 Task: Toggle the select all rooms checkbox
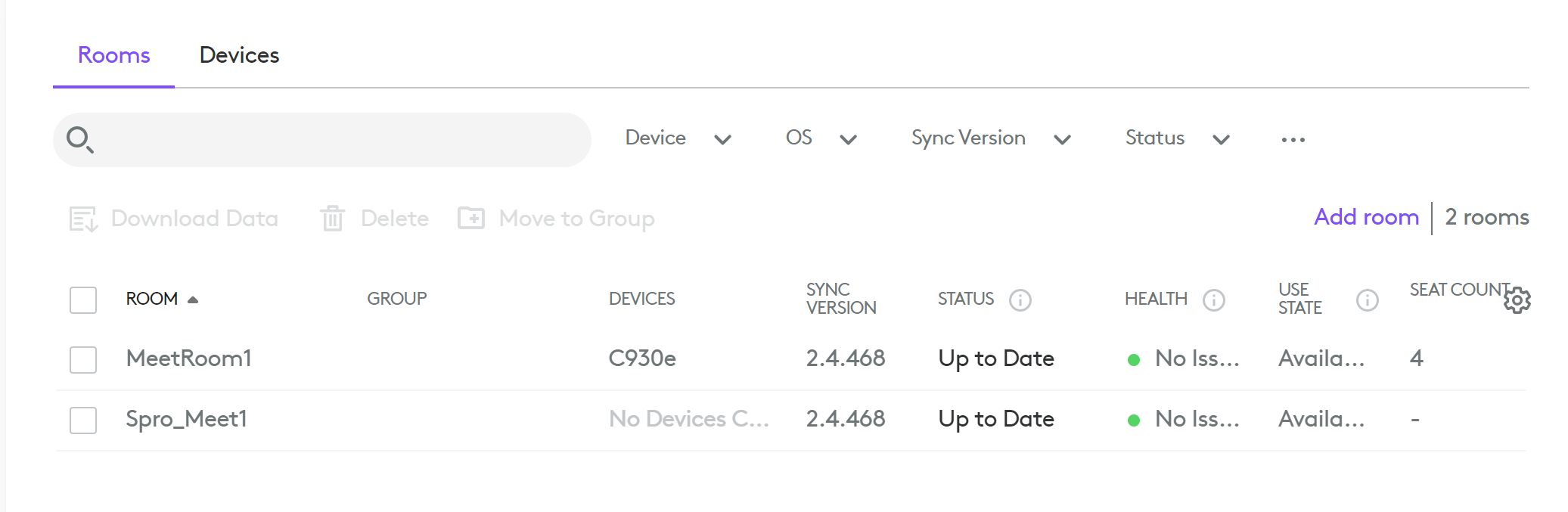point(83,299)
